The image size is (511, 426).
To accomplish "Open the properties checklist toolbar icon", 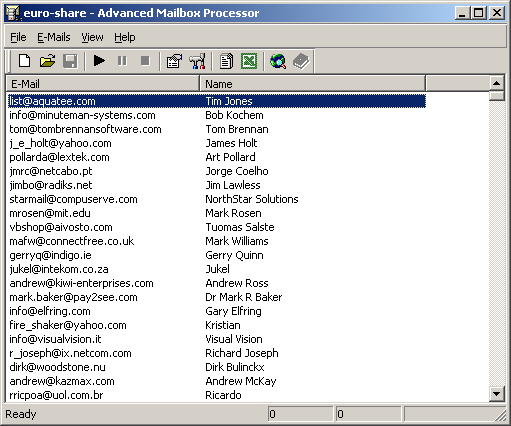I will (x=174, y=61).
